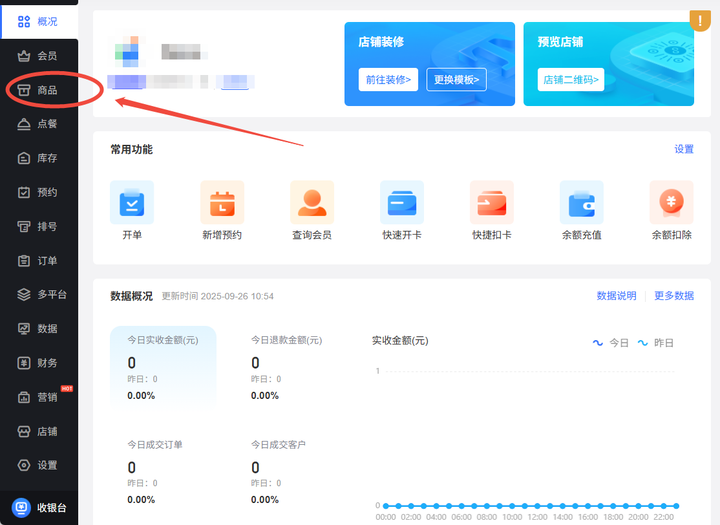Open the 会员 sidebar menu
The width and height of the screenshot is (720, 525).
click(40, 56)
